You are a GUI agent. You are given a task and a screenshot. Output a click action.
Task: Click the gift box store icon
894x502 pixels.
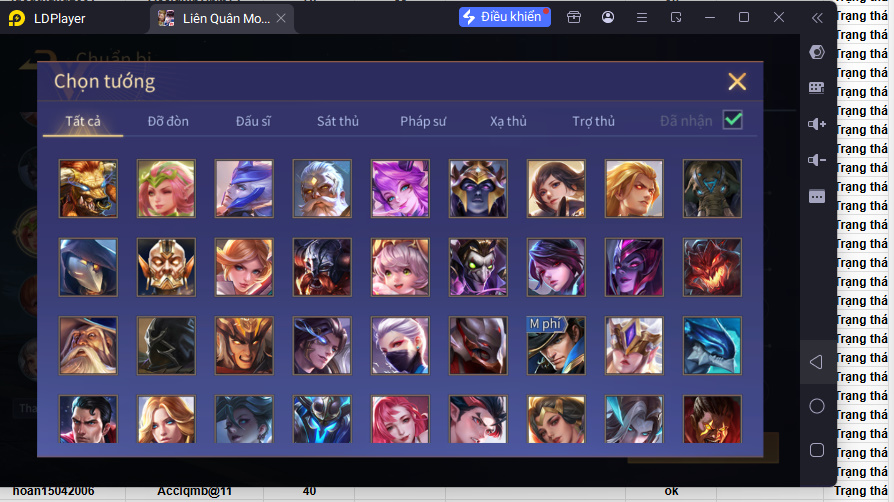[574, 17]
